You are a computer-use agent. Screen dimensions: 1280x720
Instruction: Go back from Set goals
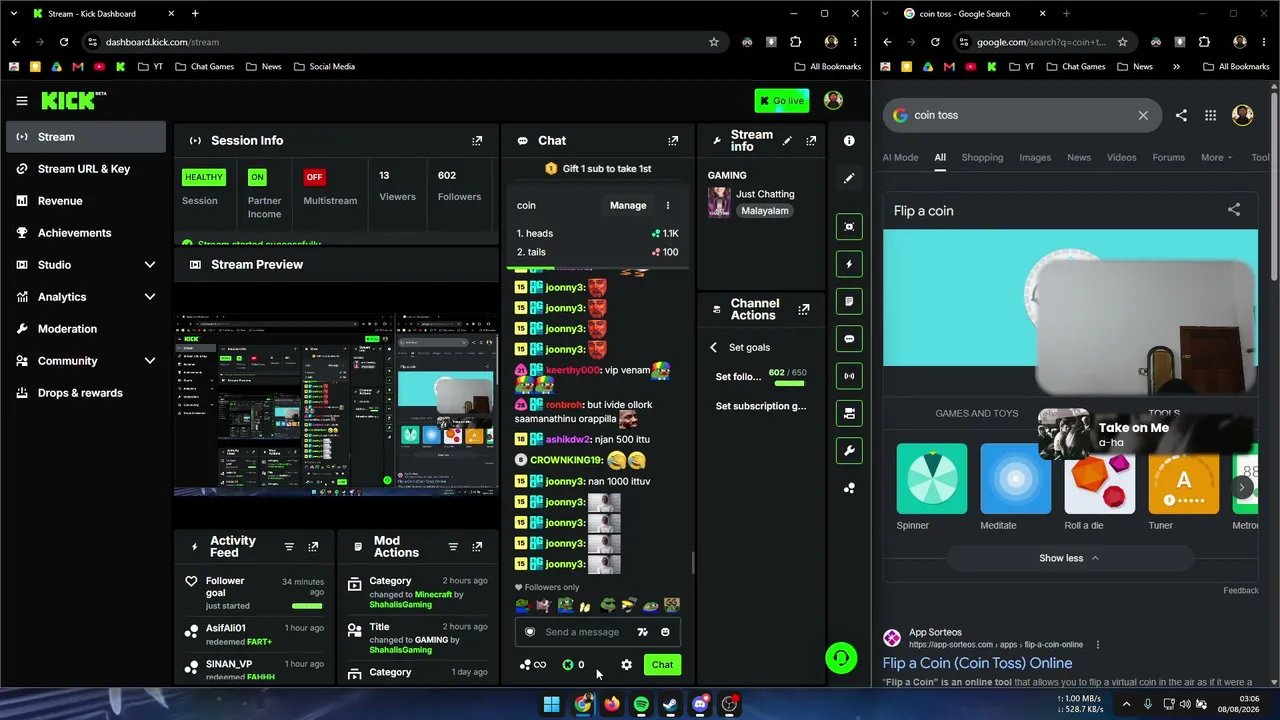coord(713,347)
